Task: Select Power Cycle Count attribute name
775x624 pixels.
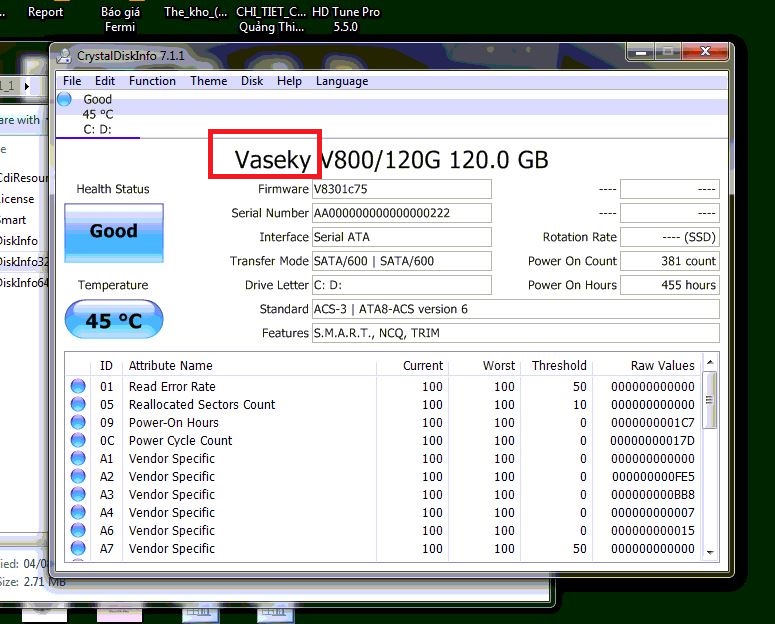Action: click(180, 441)
